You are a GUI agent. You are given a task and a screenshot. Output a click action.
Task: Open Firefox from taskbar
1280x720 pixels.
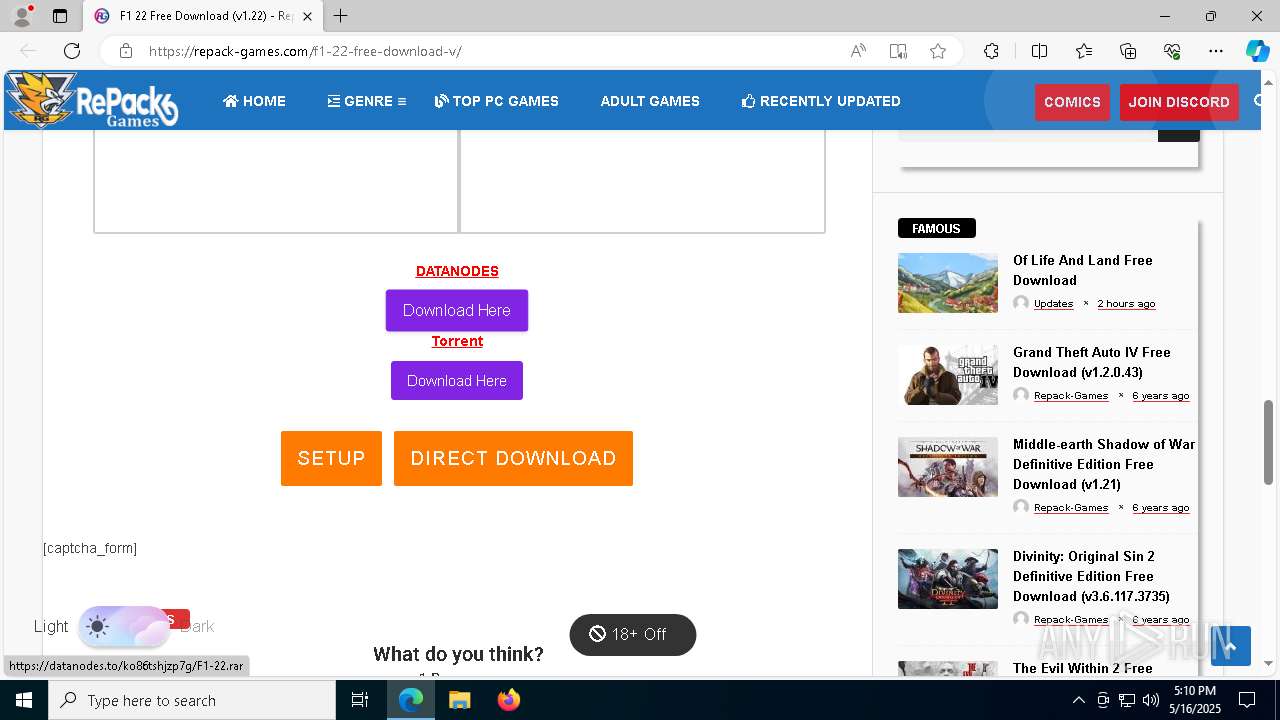509,700
